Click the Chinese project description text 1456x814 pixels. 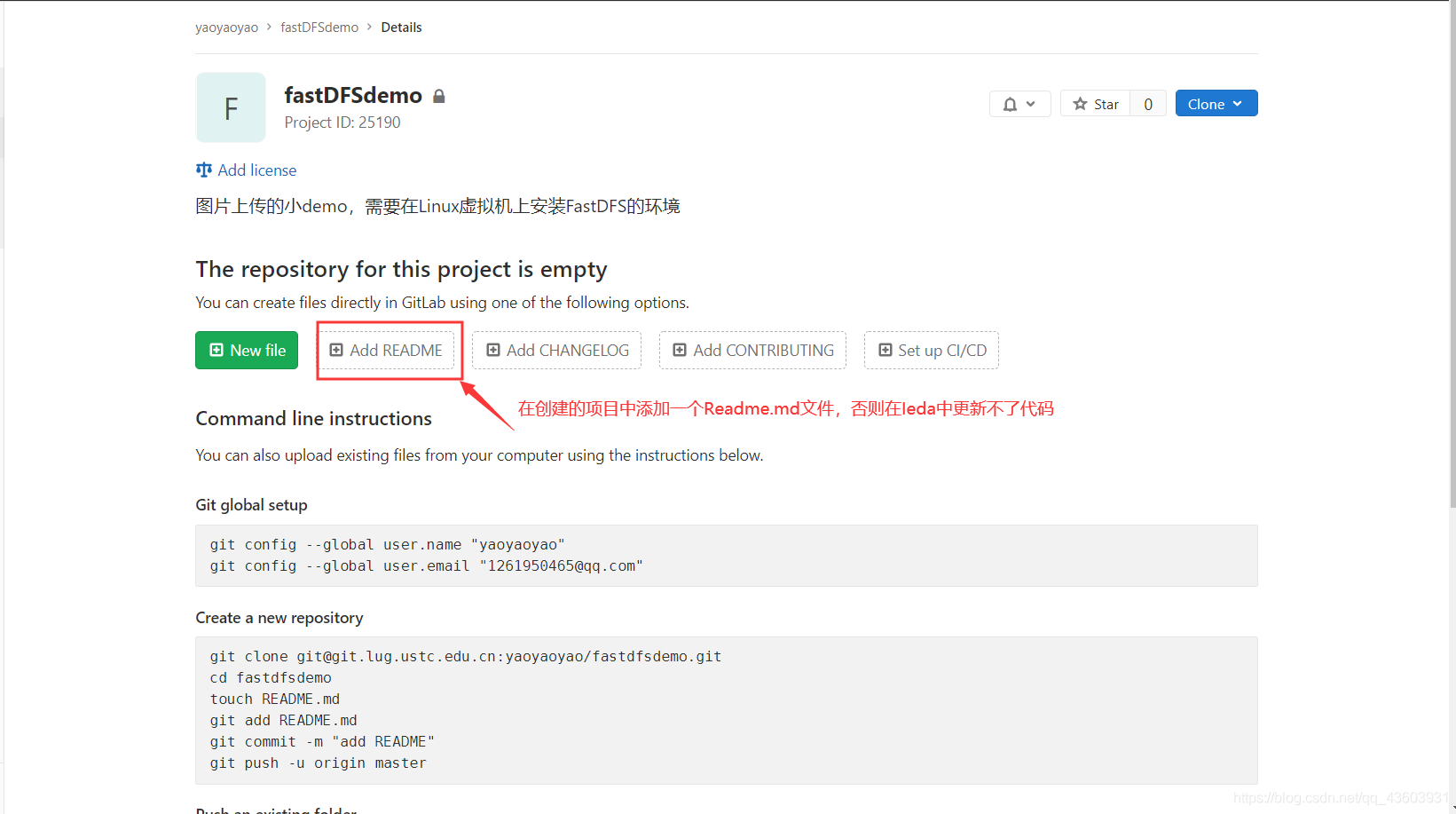pos(437,206)
